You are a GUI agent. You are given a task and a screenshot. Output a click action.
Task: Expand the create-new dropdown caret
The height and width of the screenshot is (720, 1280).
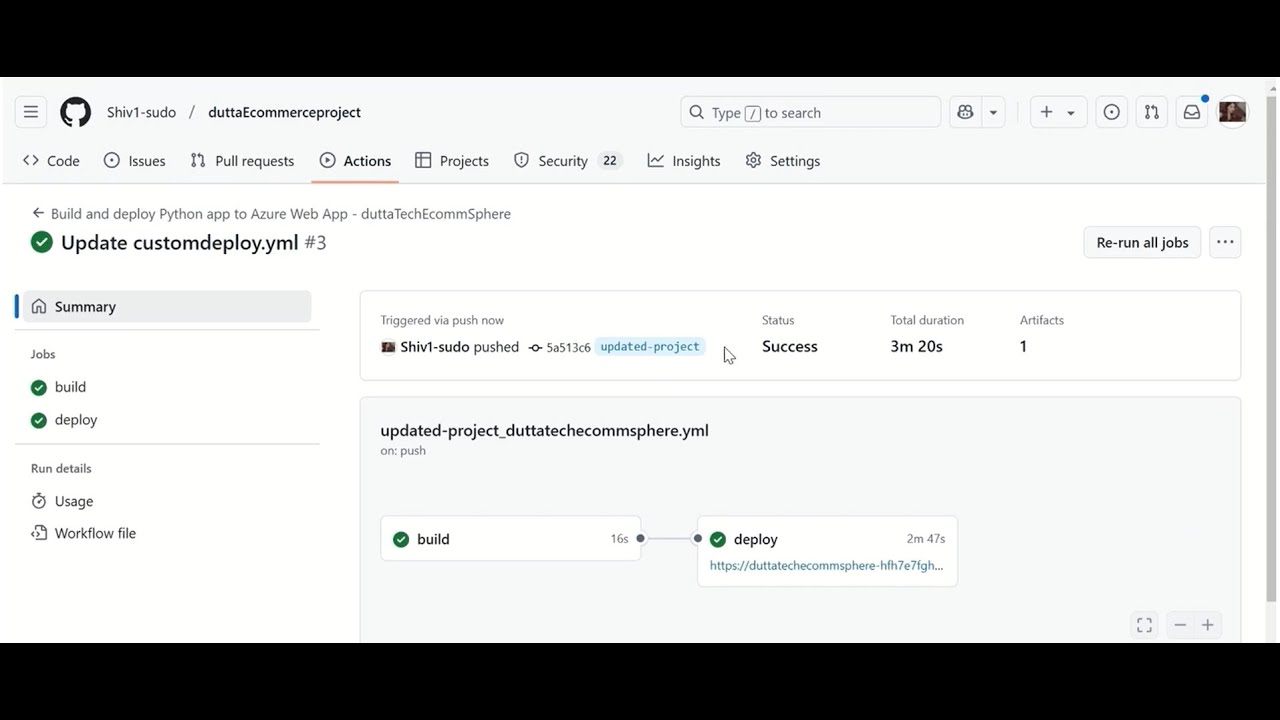click(x=1071, y=112)
